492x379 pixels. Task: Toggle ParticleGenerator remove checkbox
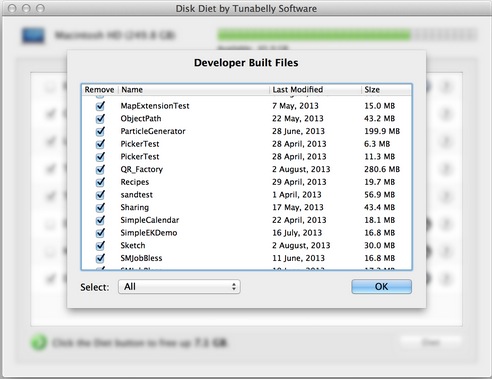coord(100,131)
